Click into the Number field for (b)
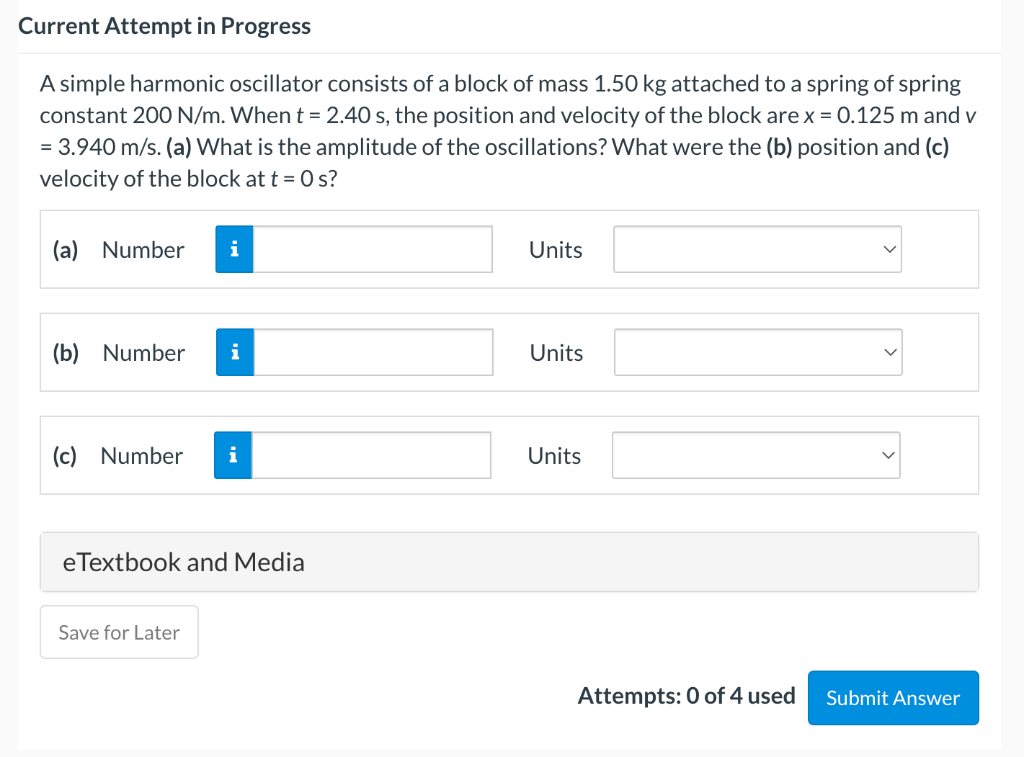This screenshot has height=757, width=1024. [x=372, y=353]
